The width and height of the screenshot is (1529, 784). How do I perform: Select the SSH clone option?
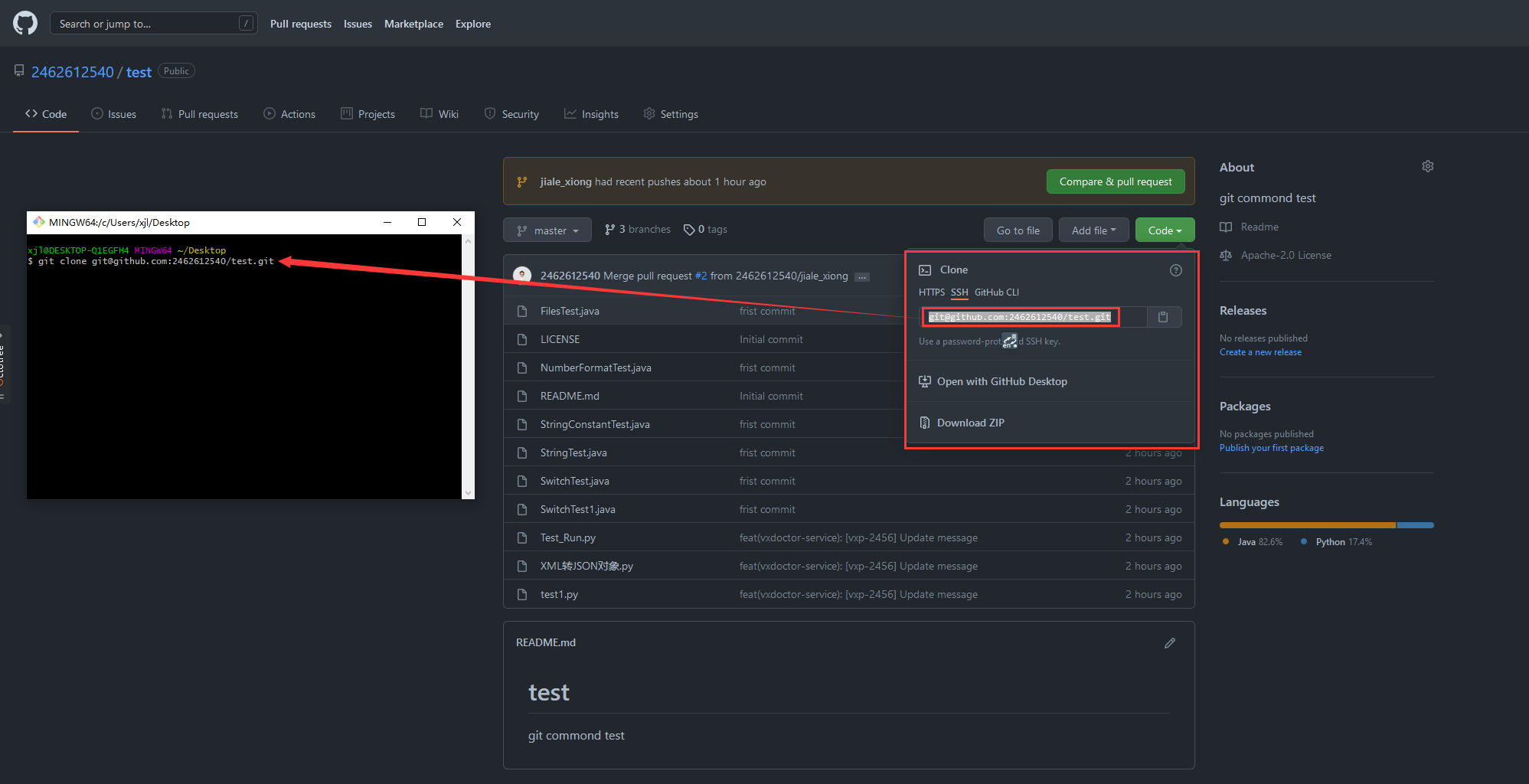[x=959, y=292]
